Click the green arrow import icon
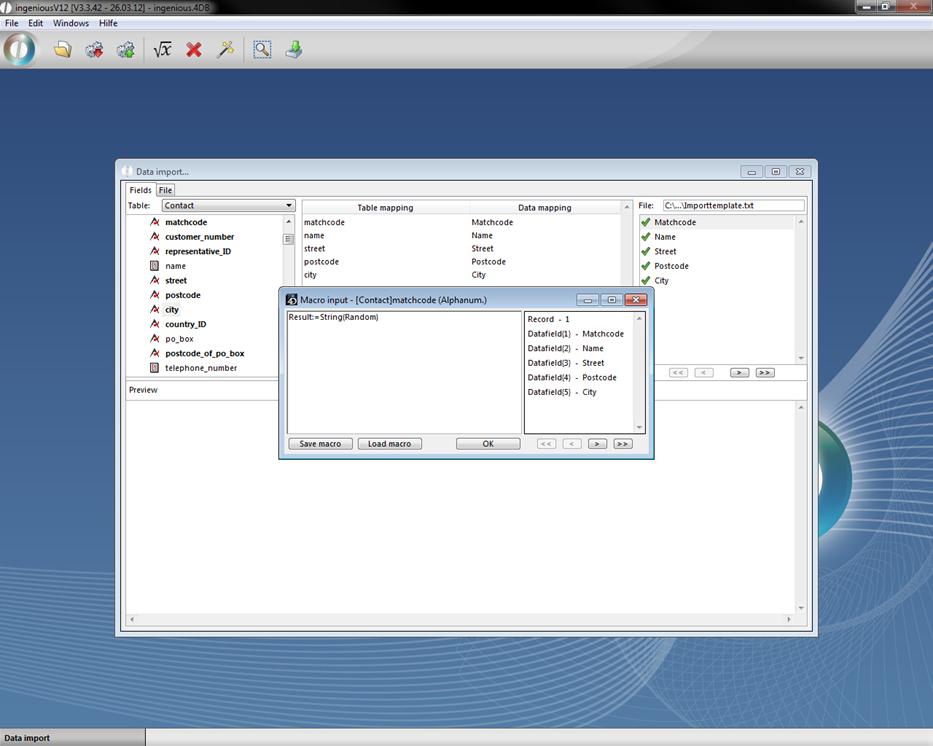This screenshot has width=933, height=746. point(294,49)
